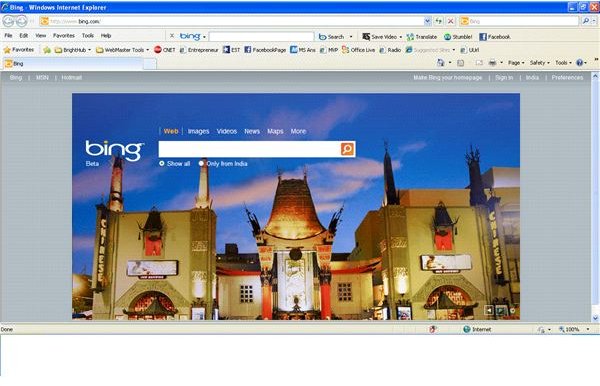The width and height of the screenshot is (600, 386).
Task: Click the orange Bing search magnifier button
Action: point(347,149)
